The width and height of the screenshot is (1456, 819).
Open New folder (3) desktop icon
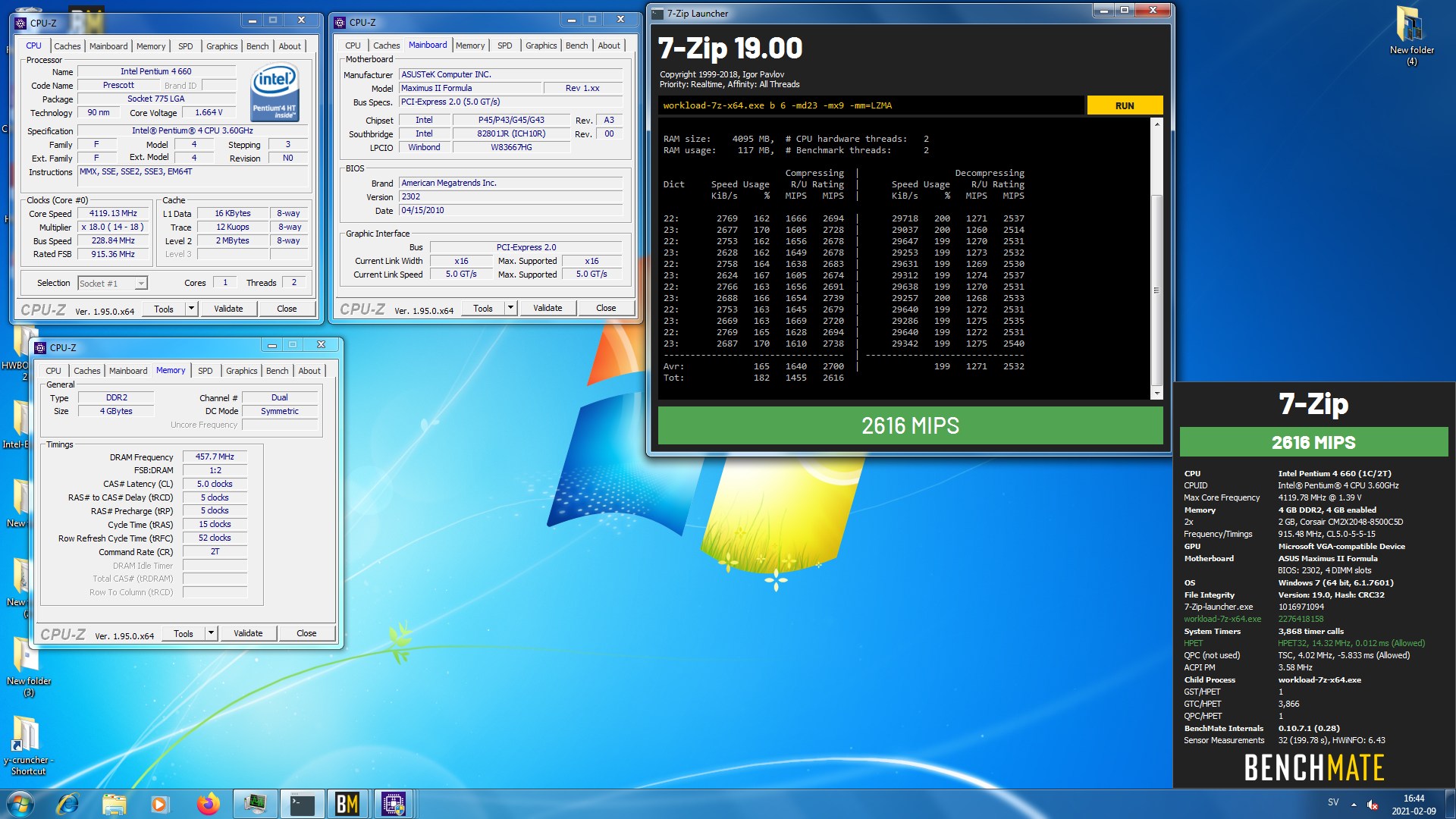[x=29, y=666]
